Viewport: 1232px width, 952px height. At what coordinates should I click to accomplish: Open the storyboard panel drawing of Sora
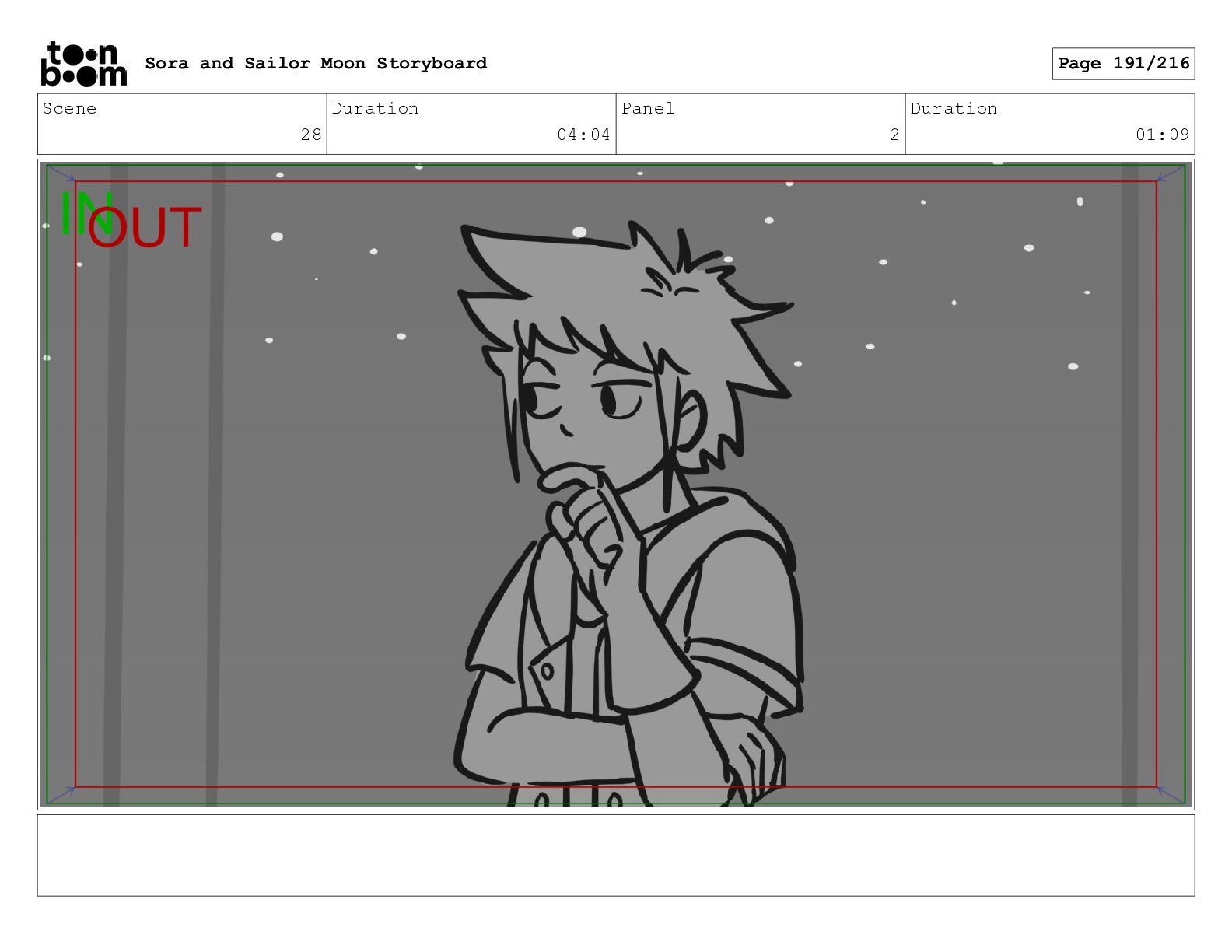[x=616, y=484]
